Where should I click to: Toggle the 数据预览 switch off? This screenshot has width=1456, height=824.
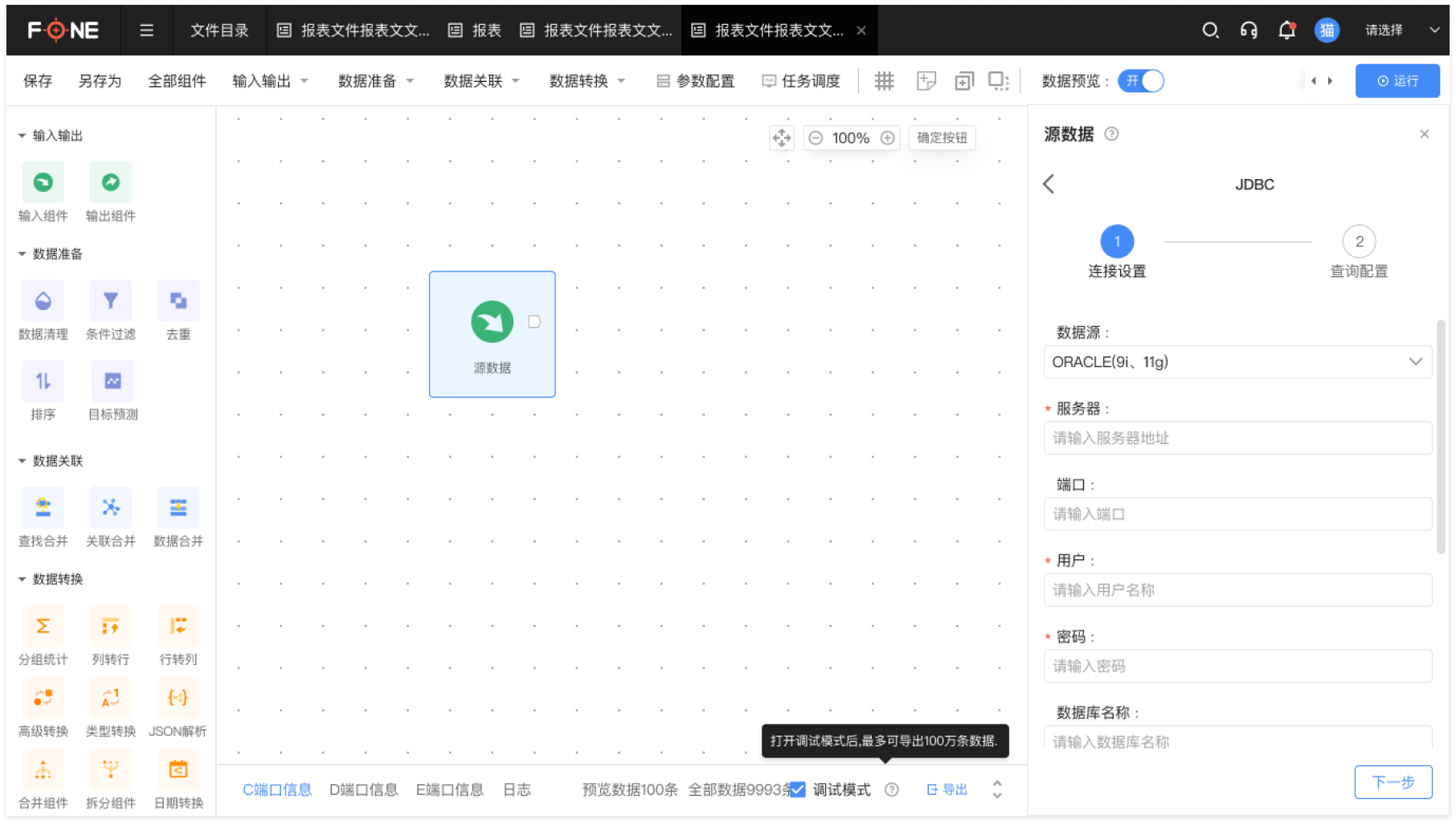(x=1140, y=81)
